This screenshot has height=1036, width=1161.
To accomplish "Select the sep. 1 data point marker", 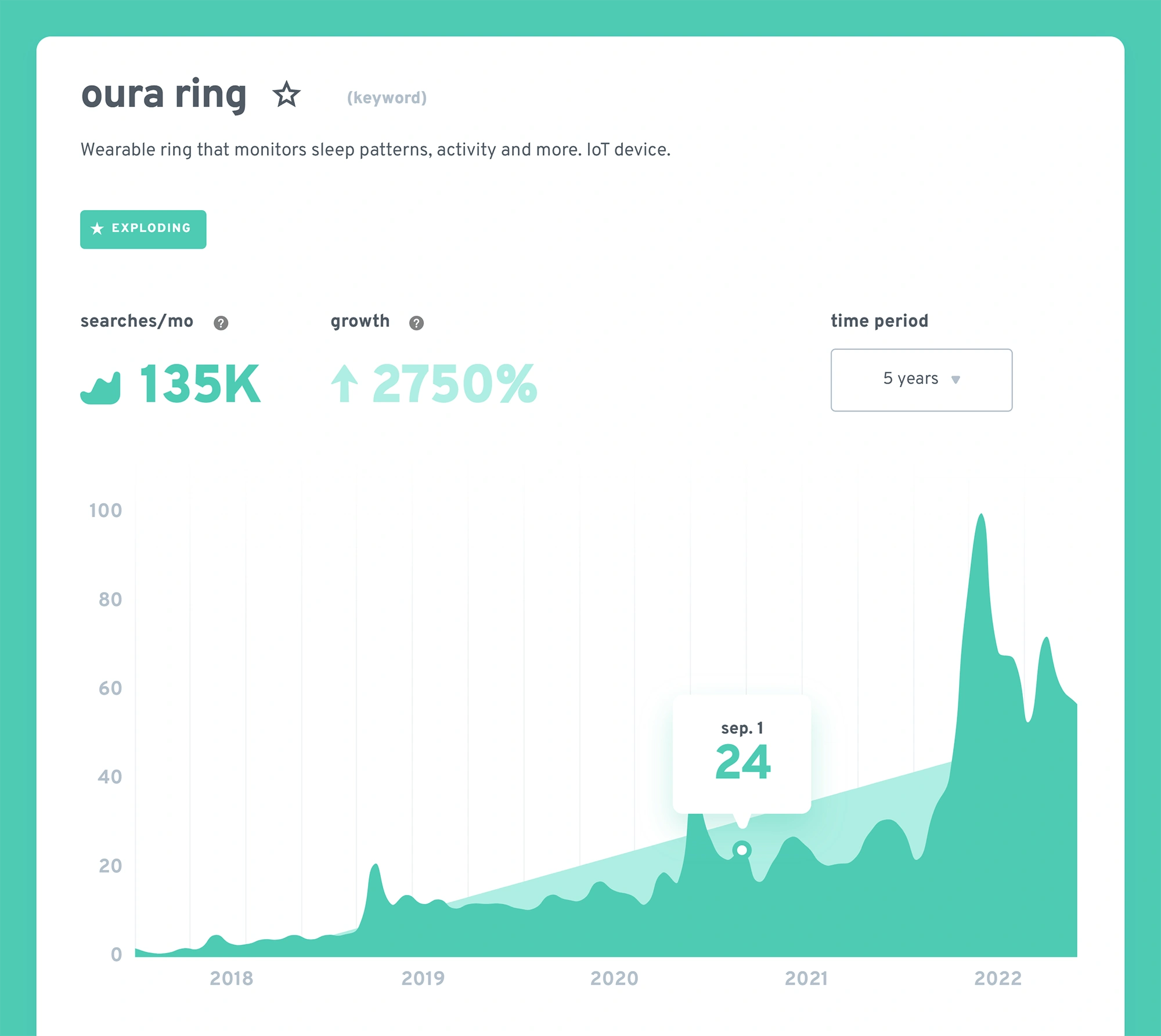I will pyautogui.click(x=742, y=850).
